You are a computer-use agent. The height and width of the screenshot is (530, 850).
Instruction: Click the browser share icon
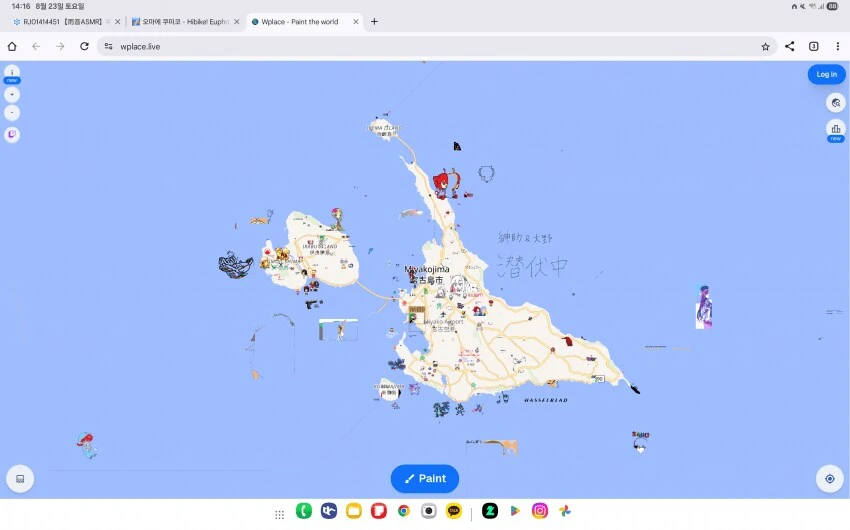(789, 47)
